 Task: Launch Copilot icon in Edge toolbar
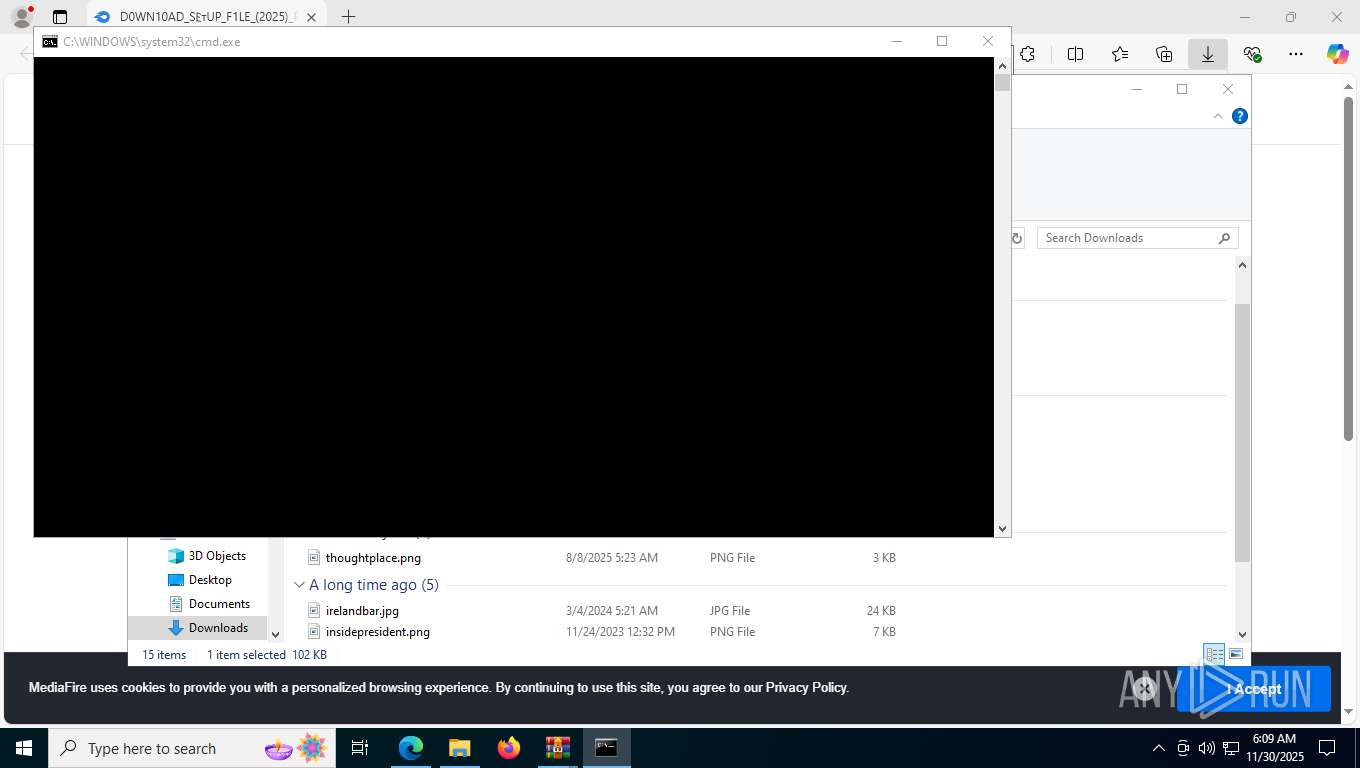pyautogui.click(x=1338, y=54)
